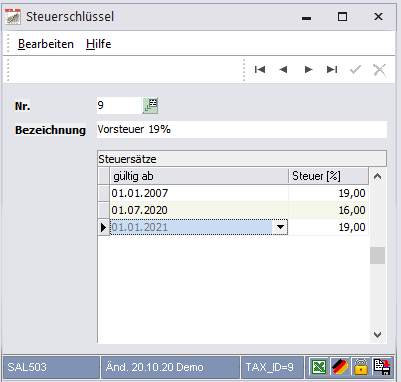Open the date dropdown for 01.01.2021
Viewport: 401px width, 382px height.
click(280, 227)
